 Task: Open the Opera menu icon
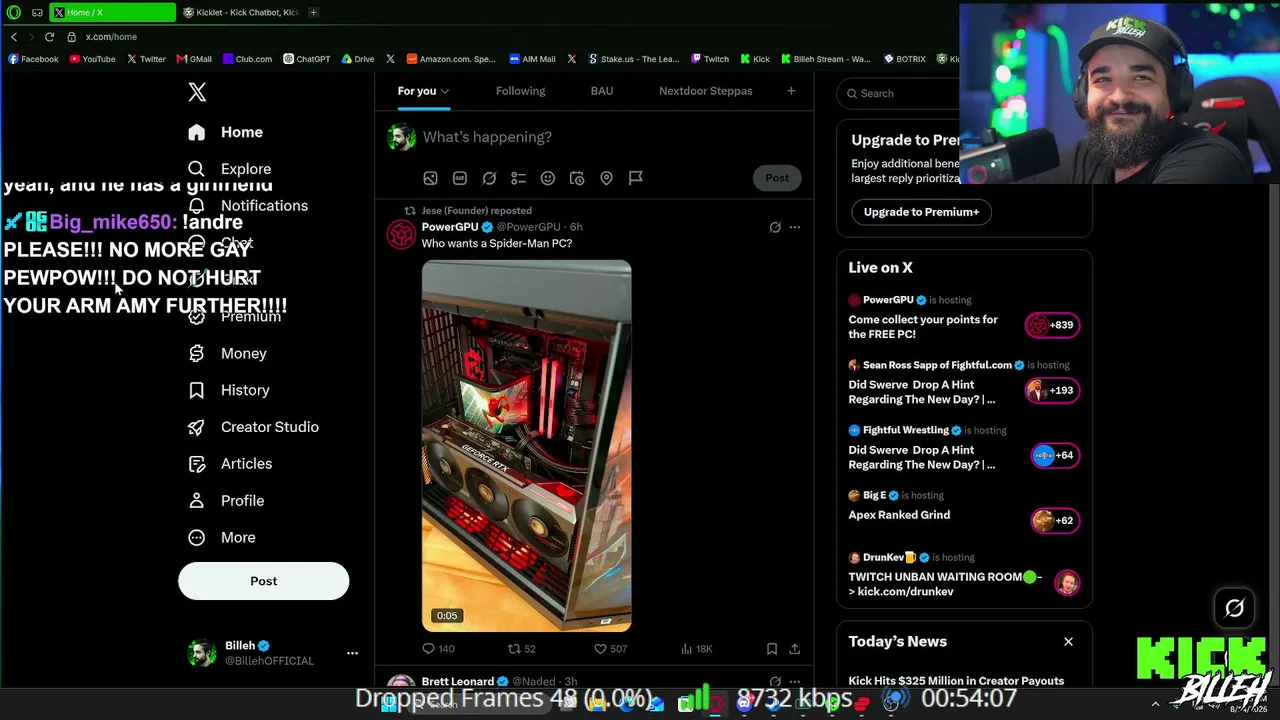[14, 12]
